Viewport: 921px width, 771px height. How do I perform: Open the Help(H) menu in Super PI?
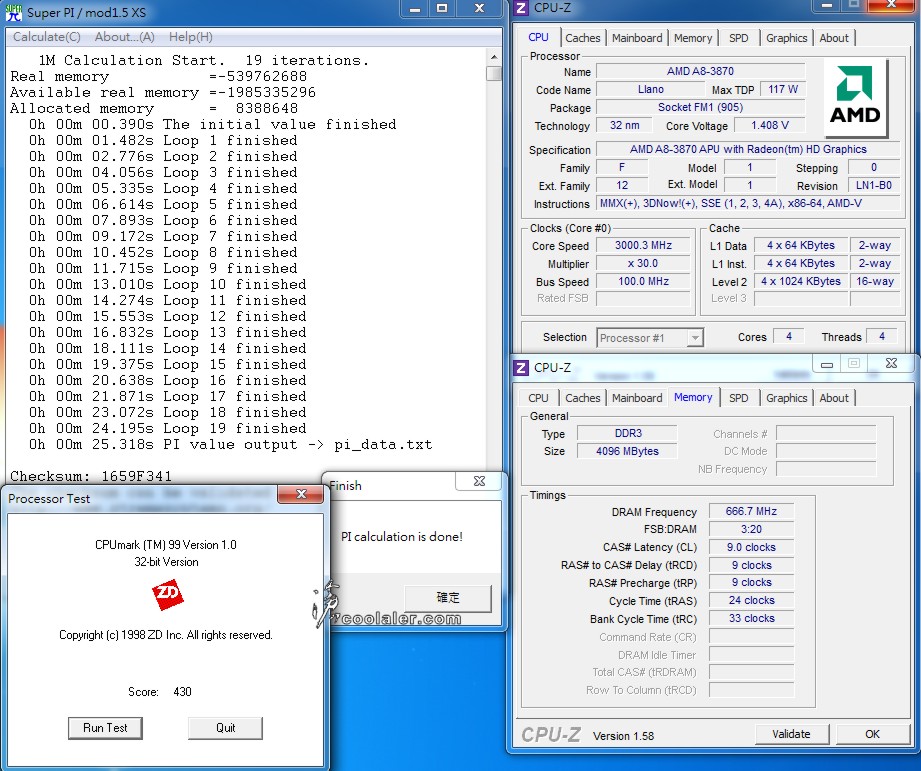(190, 37)
